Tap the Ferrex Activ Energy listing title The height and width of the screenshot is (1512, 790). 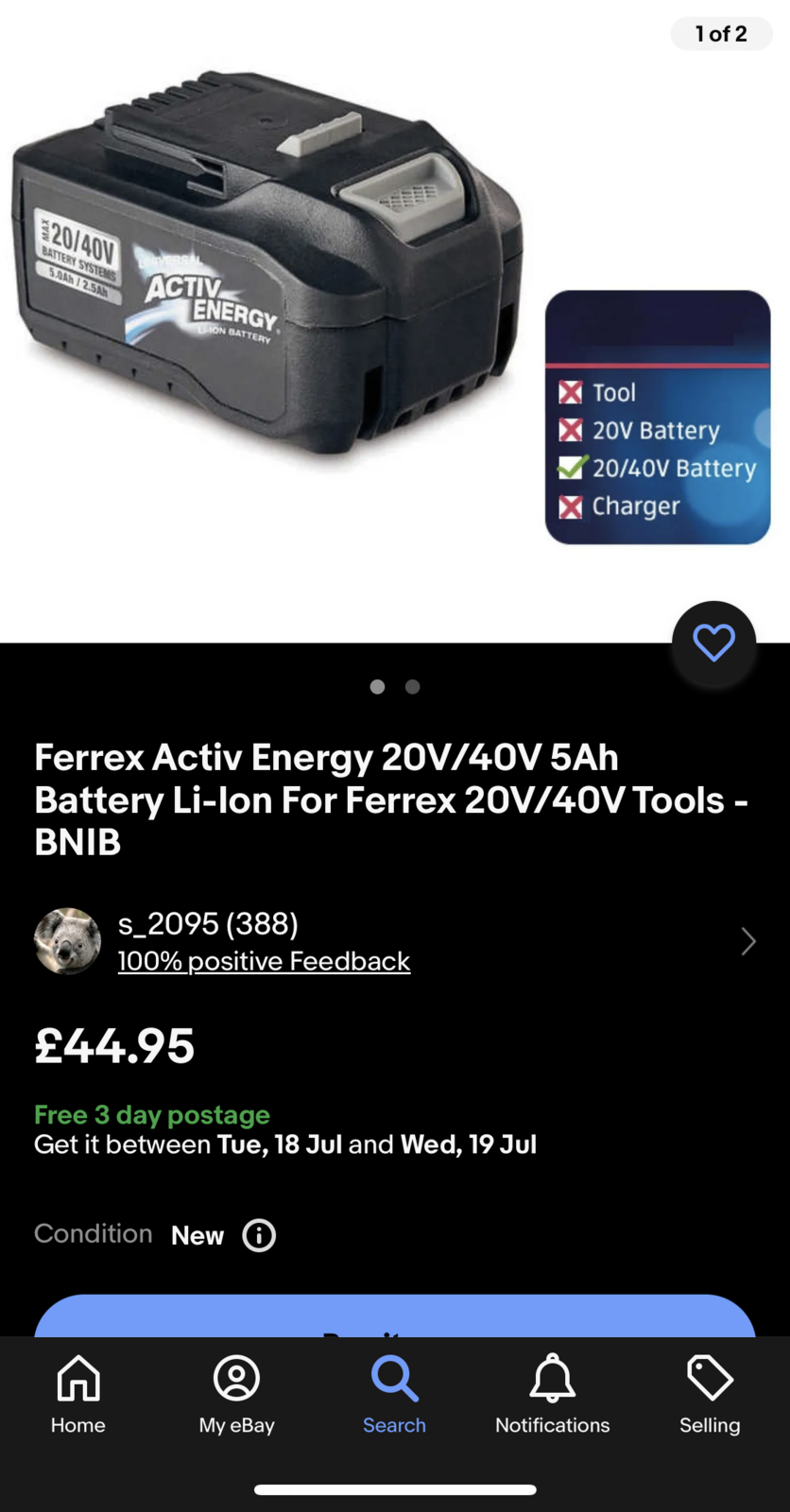(391, 799)
